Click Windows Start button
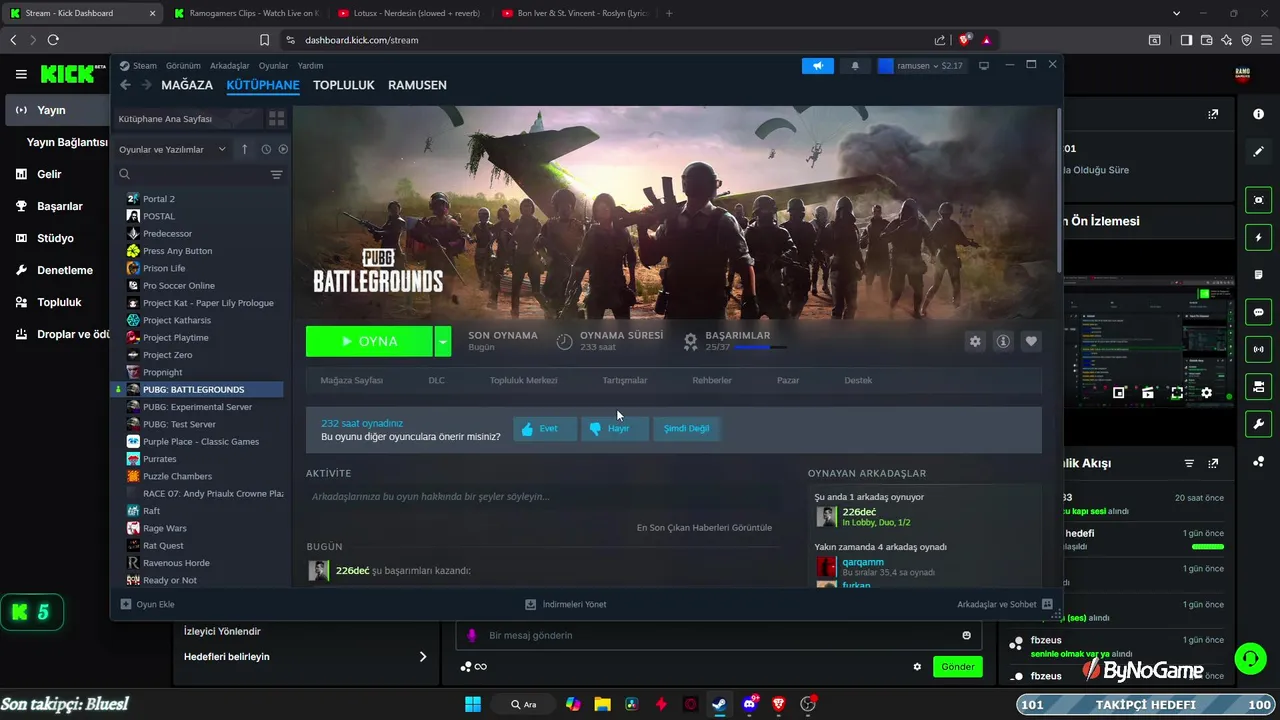The width and height of the screenshot is (1280, 720). click(473, 704)
